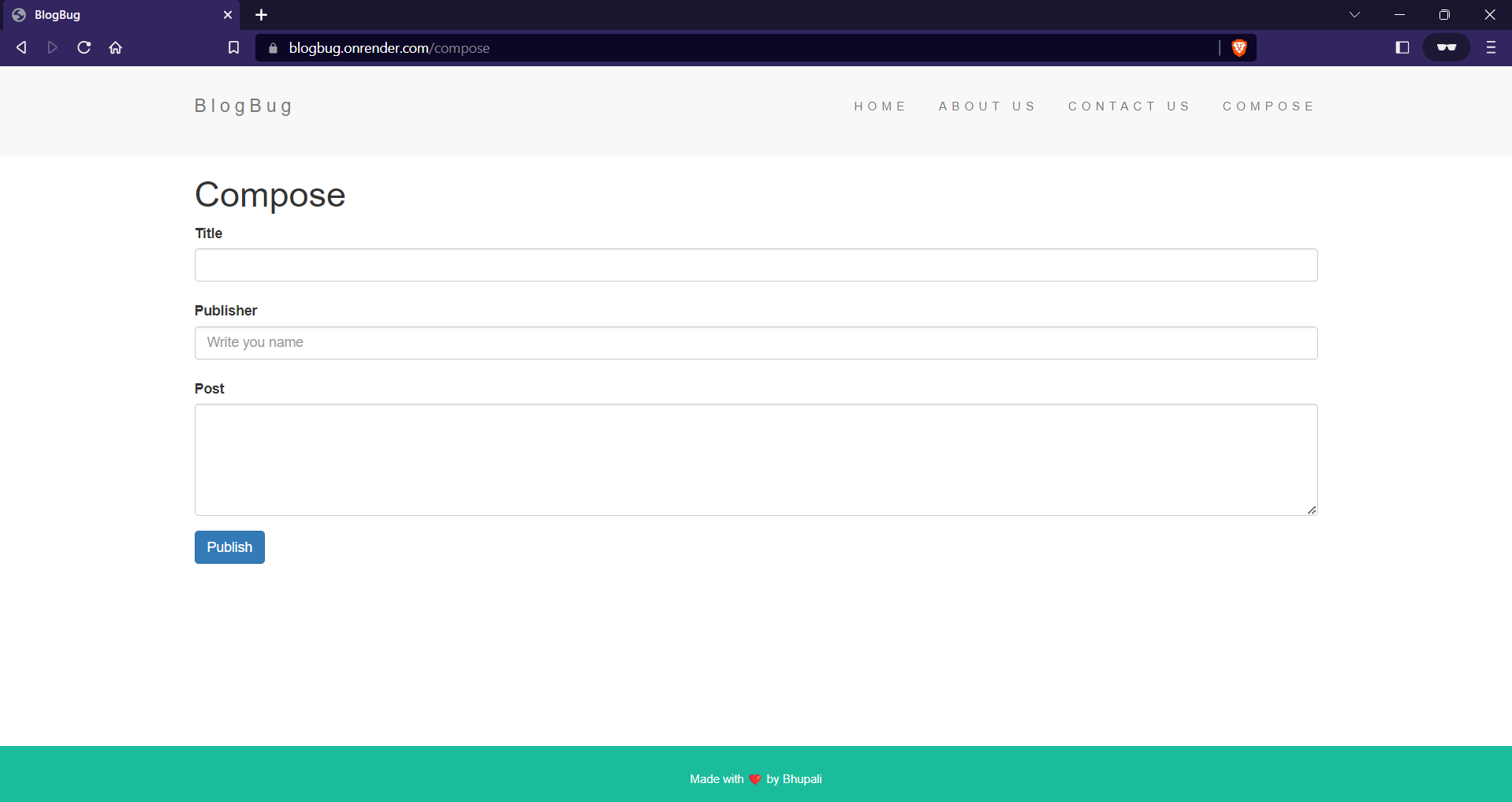Click the Publisher name field
Image resolution: width=1512 pixels, height=802 pixels.
[755, 342]
